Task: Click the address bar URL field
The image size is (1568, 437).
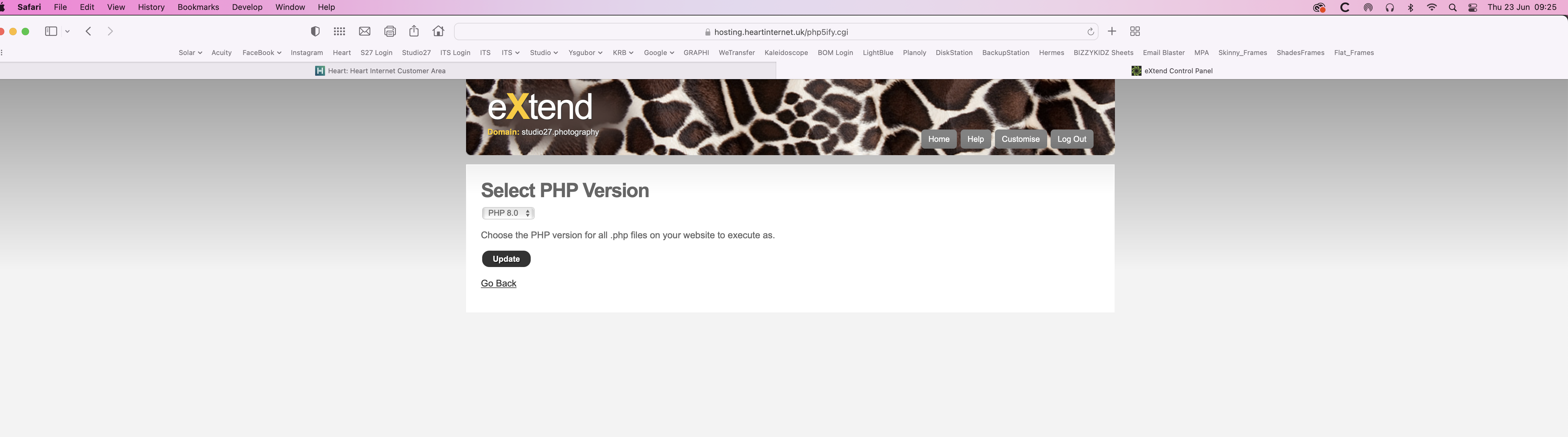Action: (x=776, y=32)
